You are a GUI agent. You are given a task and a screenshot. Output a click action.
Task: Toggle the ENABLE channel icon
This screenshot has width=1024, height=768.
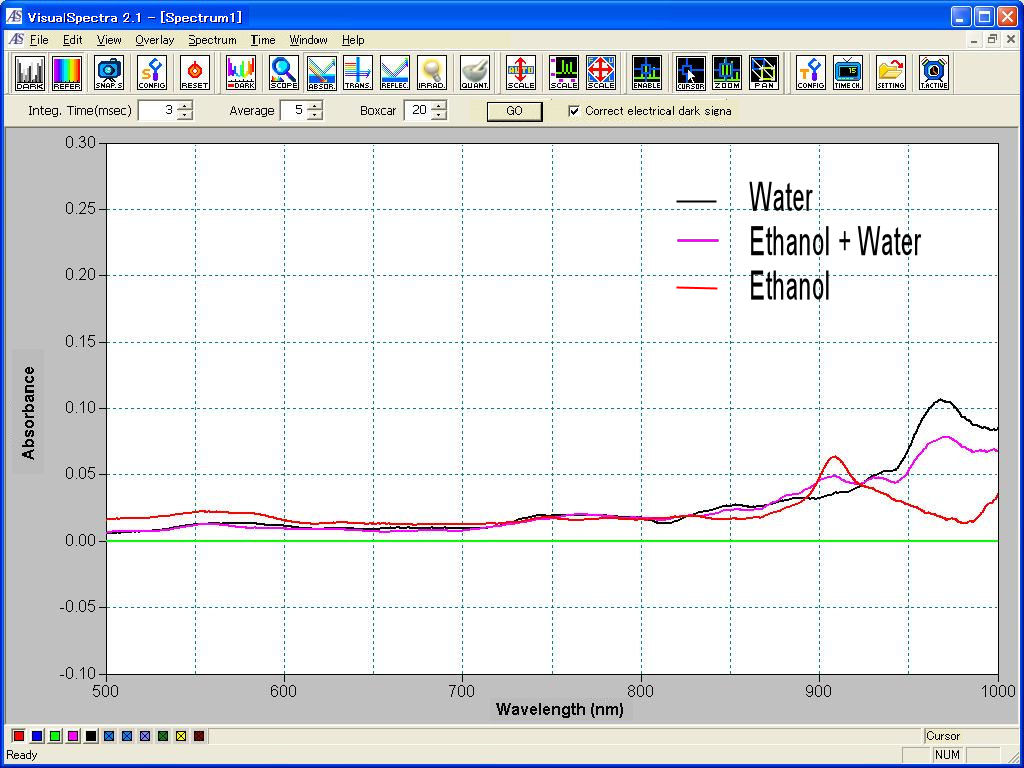tap(646, 73)
